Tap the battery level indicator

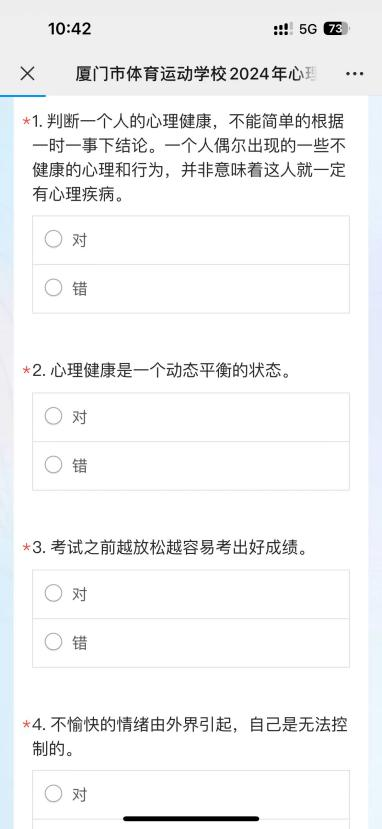pos(336,29)
